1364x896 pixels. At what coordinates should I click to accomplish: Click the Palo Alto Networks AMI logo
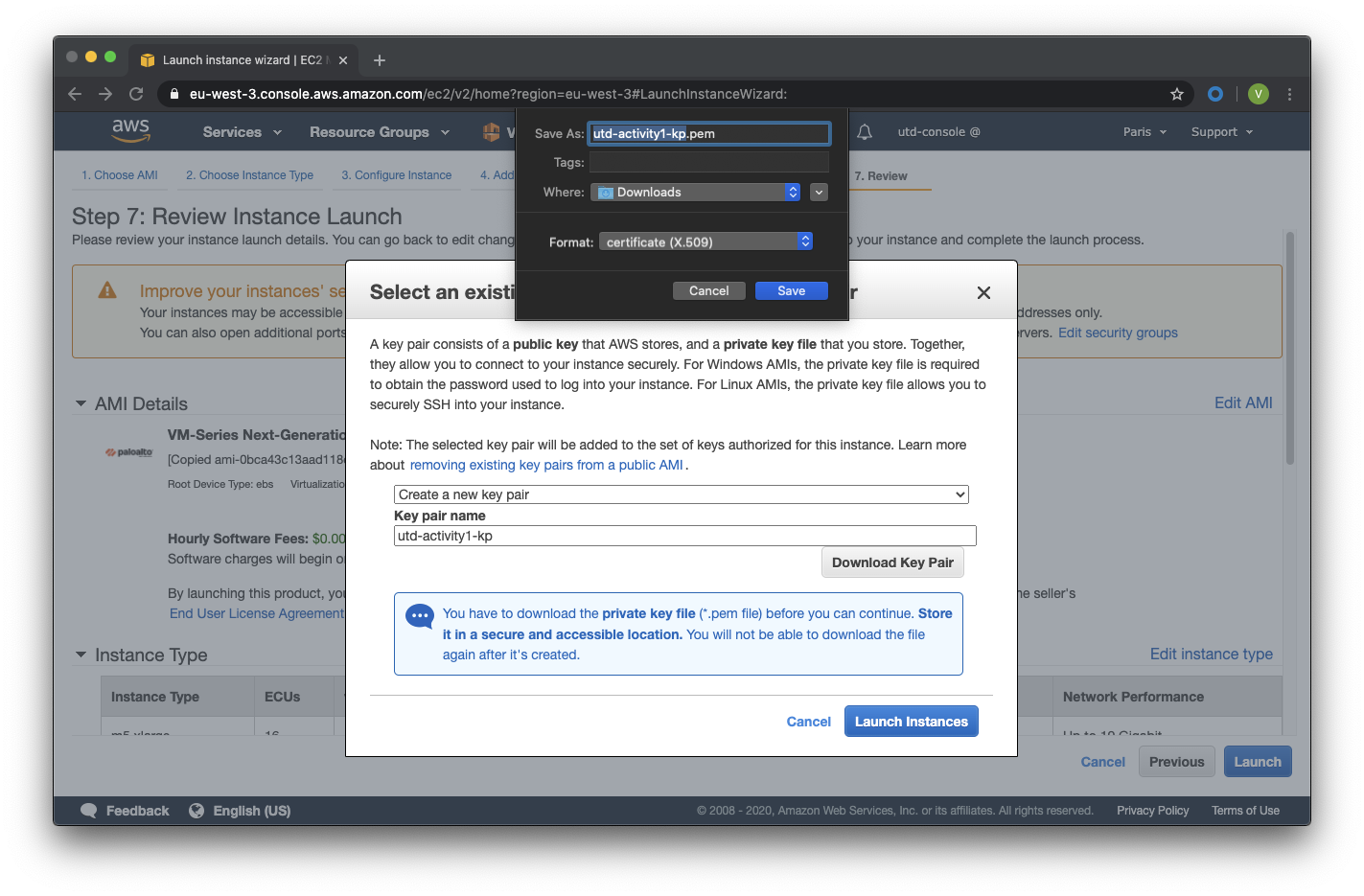(128, 452)
